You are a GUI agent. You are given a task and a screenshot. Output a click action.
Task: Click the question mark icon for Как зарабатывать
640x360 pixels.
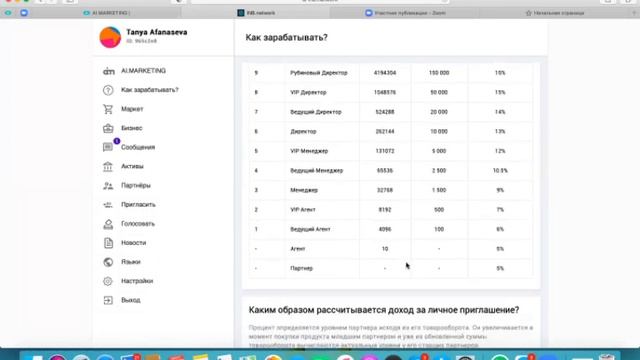pos(108,90)
